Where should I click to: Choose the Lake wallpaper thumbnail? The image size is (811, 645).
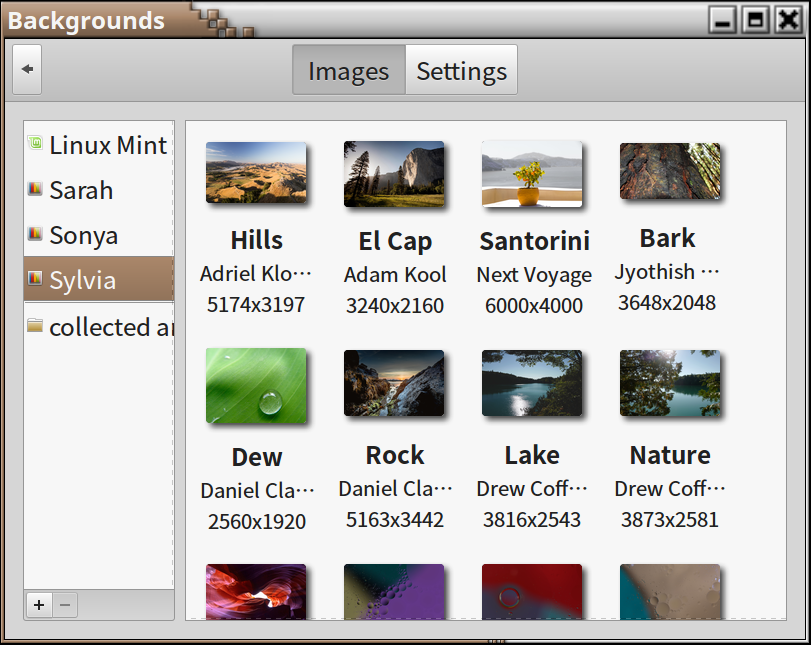[x=532, y=383]
